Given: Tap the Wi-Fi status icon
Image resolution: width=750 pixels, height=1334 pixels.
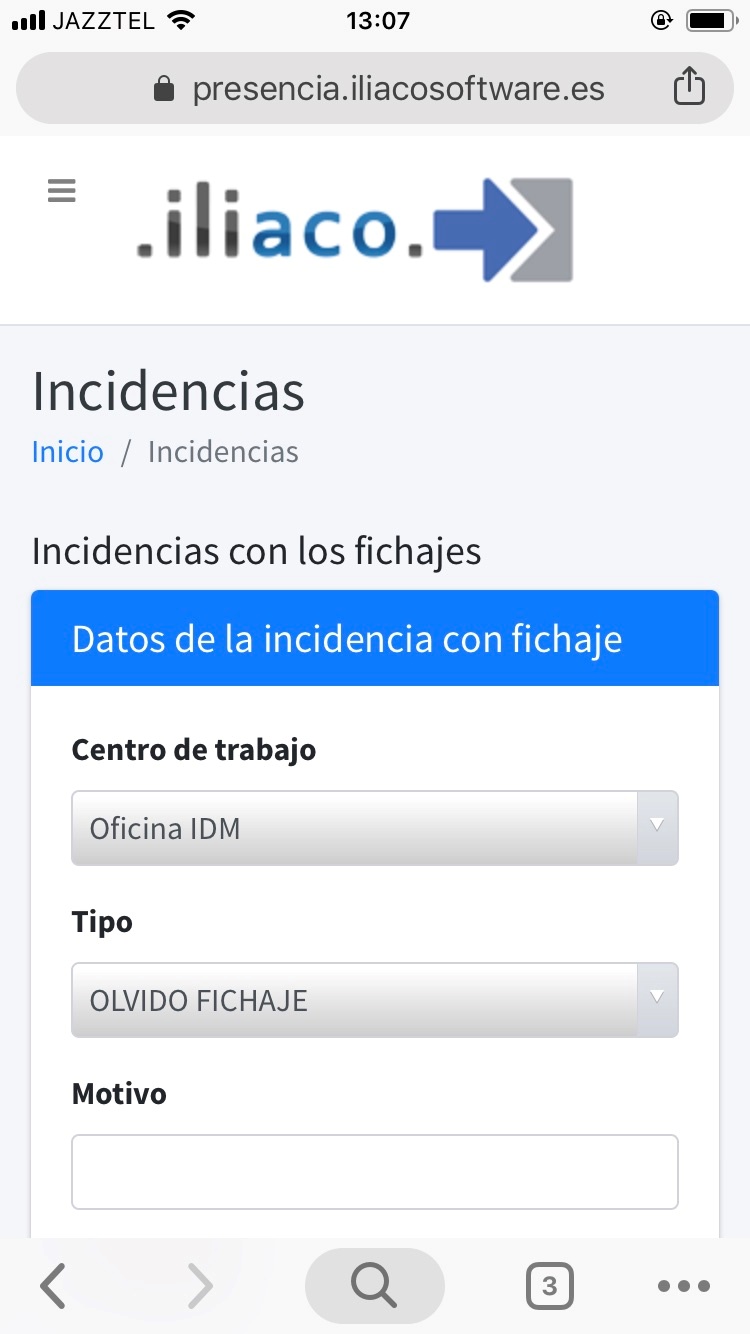Looking at the screenshot, I should click(x=181, y=20).
